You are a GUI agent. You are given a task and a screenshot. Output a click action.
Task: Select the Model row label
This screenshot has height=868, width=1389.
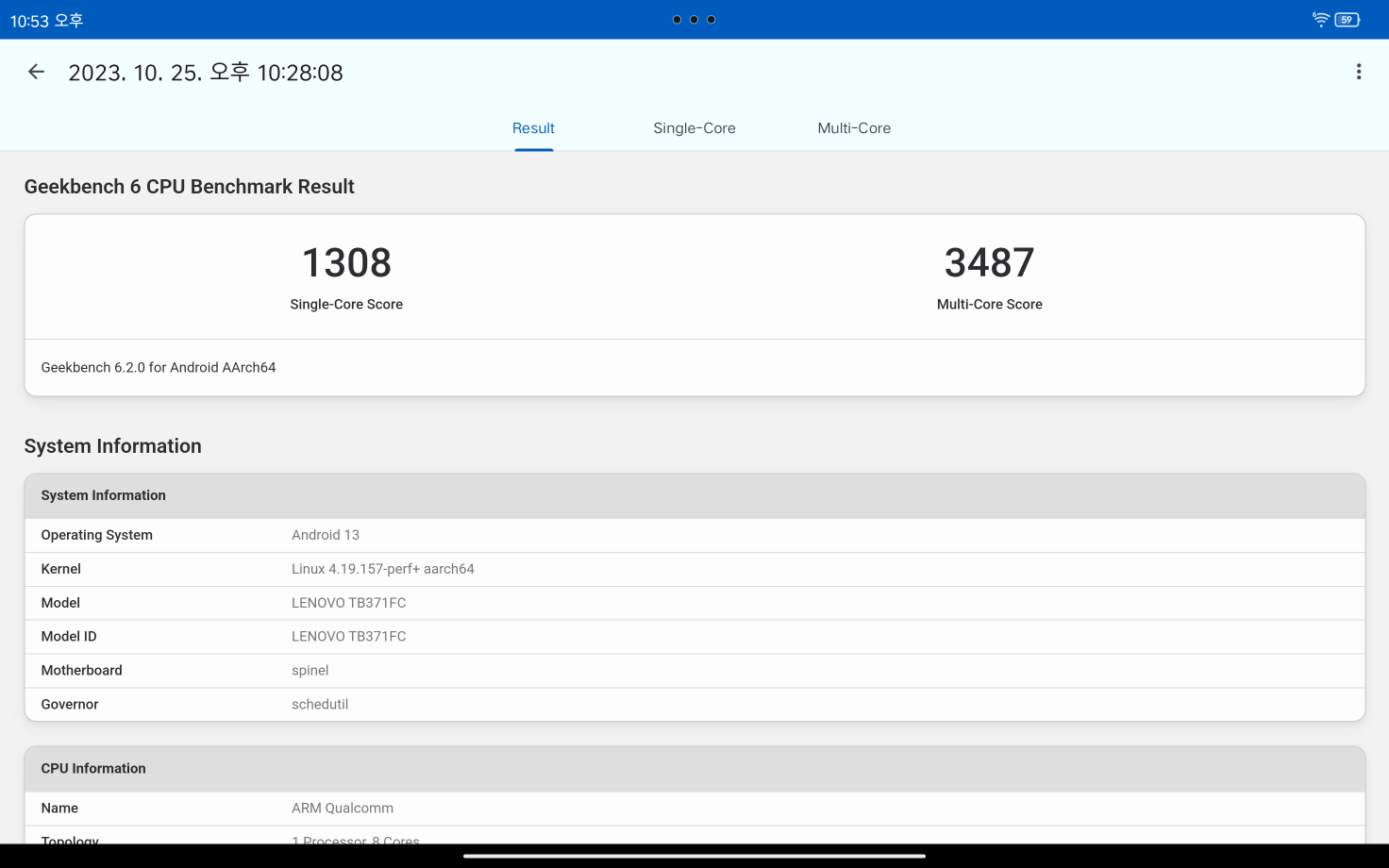[x=60, y=603]
